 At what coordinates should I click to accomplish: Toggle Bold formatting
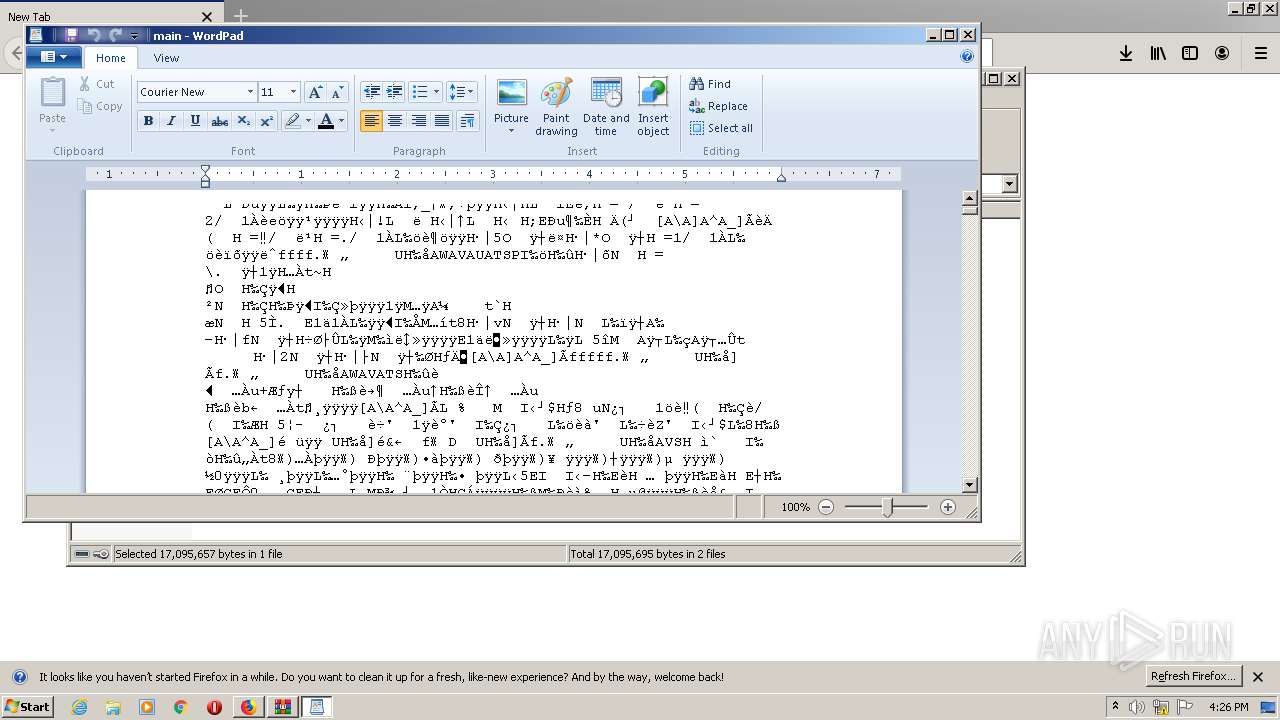[148, 121]
